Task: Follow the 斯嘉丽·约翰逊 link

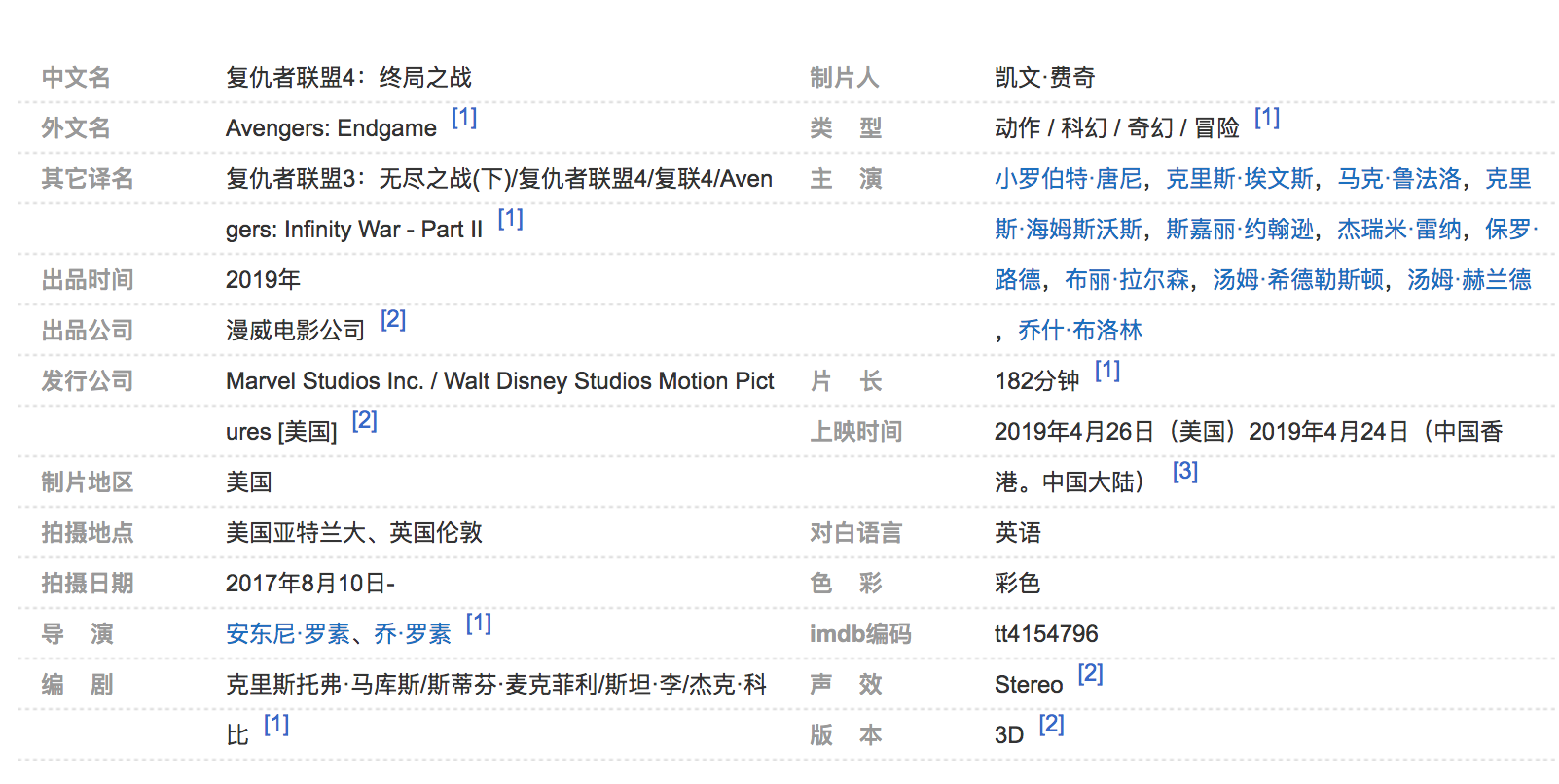Action: (x=1240, y=230)
